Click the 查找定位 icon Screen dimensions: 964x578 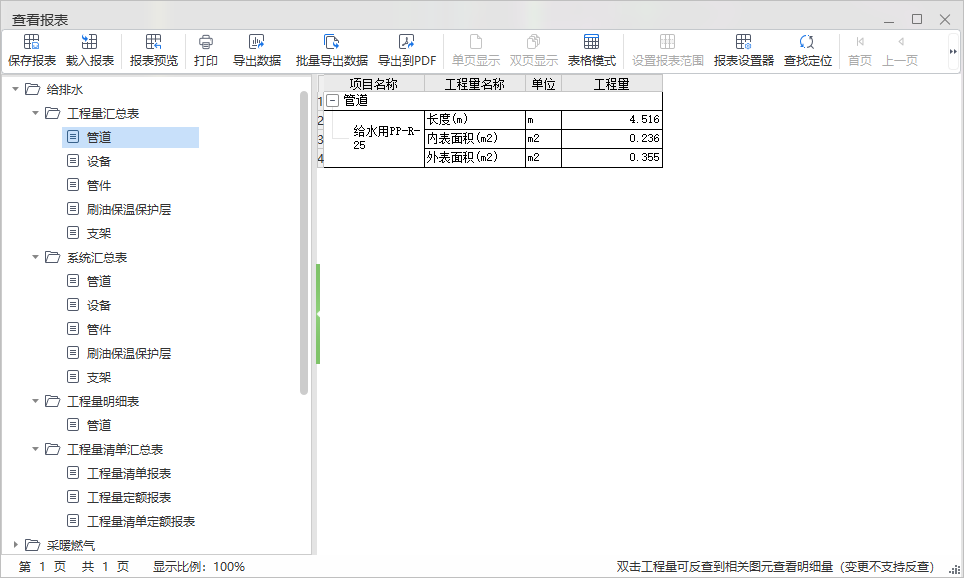(807, 42)
